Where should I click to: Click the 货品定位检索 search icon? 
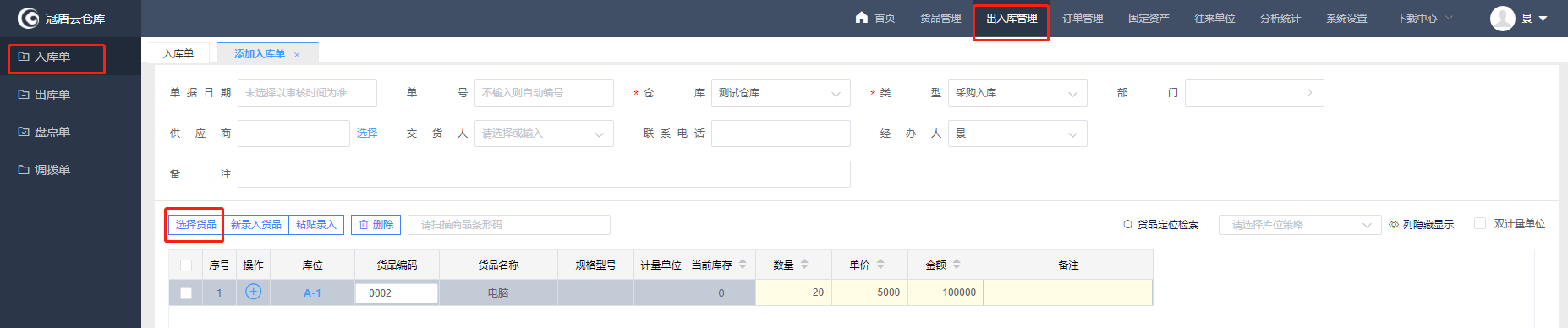(x=1127, y=224)
